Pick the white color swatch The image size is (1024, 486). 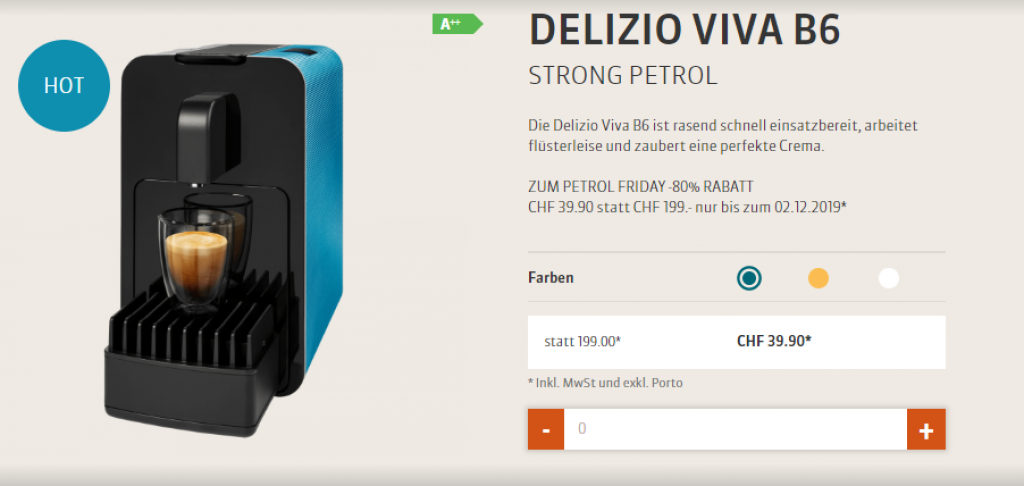click(x=889, y=278)
